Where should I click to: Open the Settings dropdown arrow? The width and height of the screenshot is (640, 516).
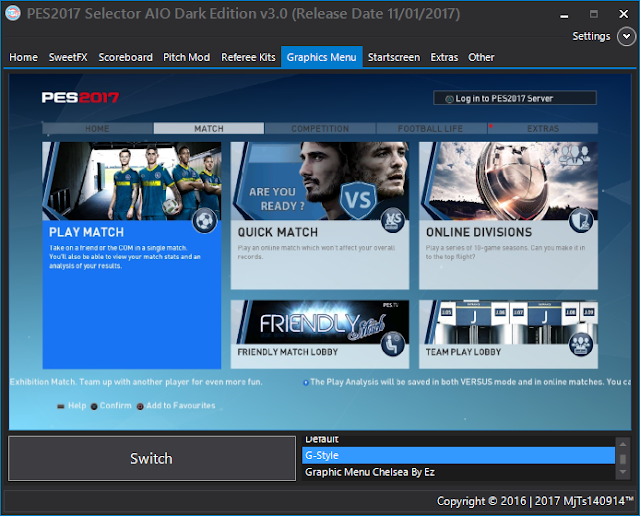[626, 36]
